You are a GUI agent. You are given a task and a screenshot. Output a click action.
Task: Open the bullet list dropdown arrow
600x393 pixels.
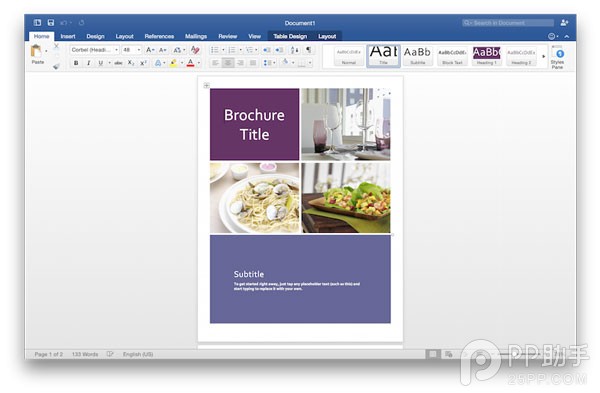coord(223,50)
